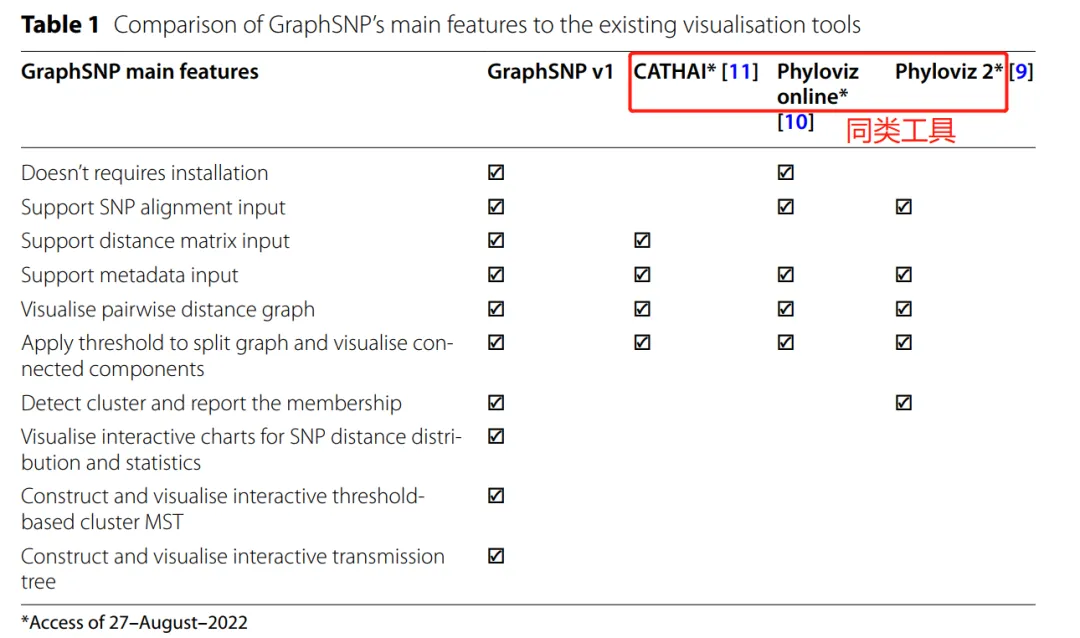Select the 'GraphSNP v1' column header

(x=550, y=72)
